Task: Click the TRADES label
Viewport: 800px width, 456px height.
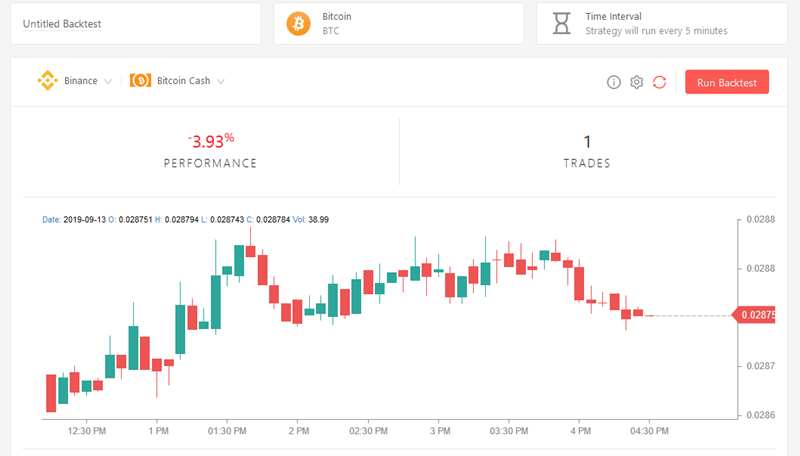Action: coord(587,163)
